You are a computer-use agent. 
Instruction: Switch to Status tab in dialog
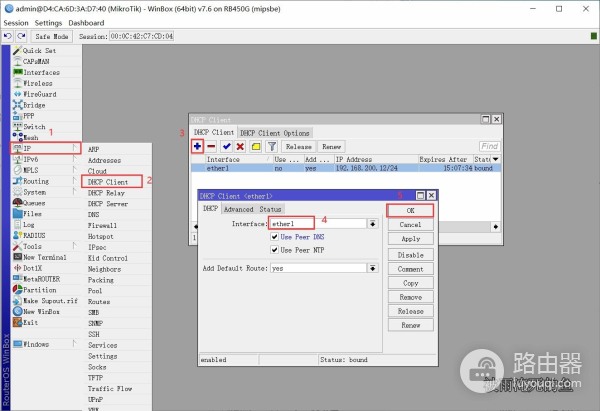(x=271, y=209)
